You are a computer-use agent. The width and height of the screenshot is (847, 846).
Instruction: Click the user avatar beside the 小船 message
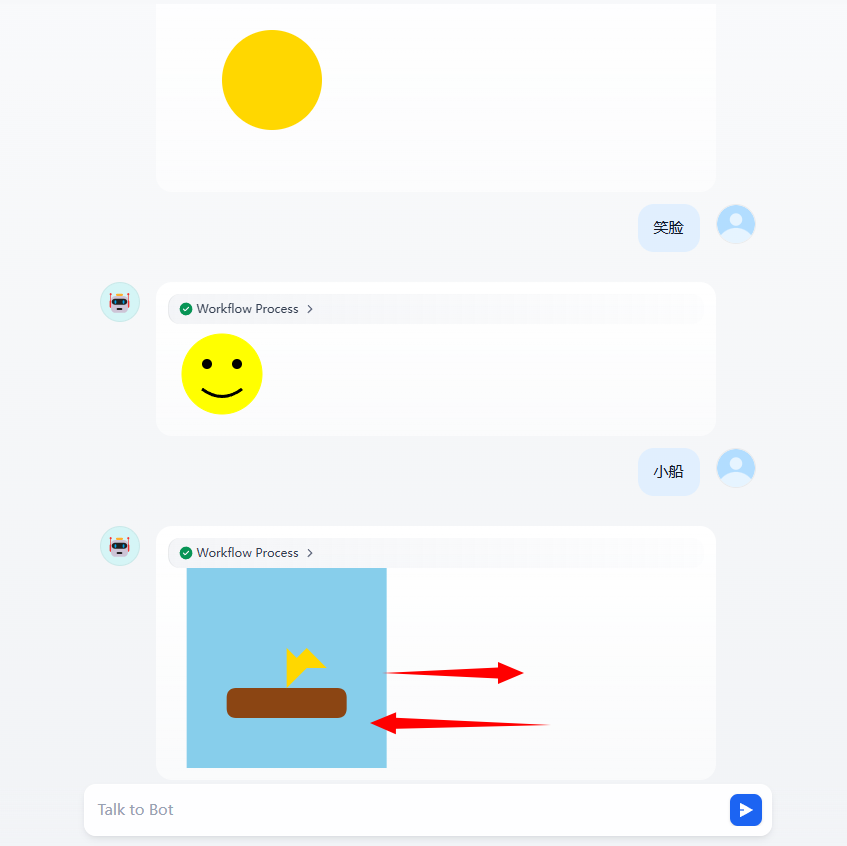coord(736,468)
